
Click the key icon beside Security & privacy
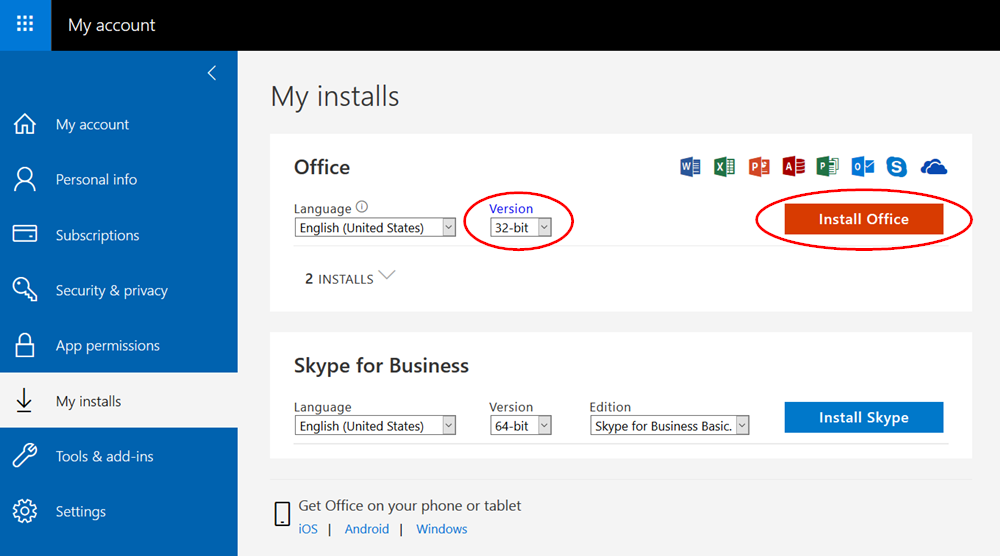click(25, 289)
